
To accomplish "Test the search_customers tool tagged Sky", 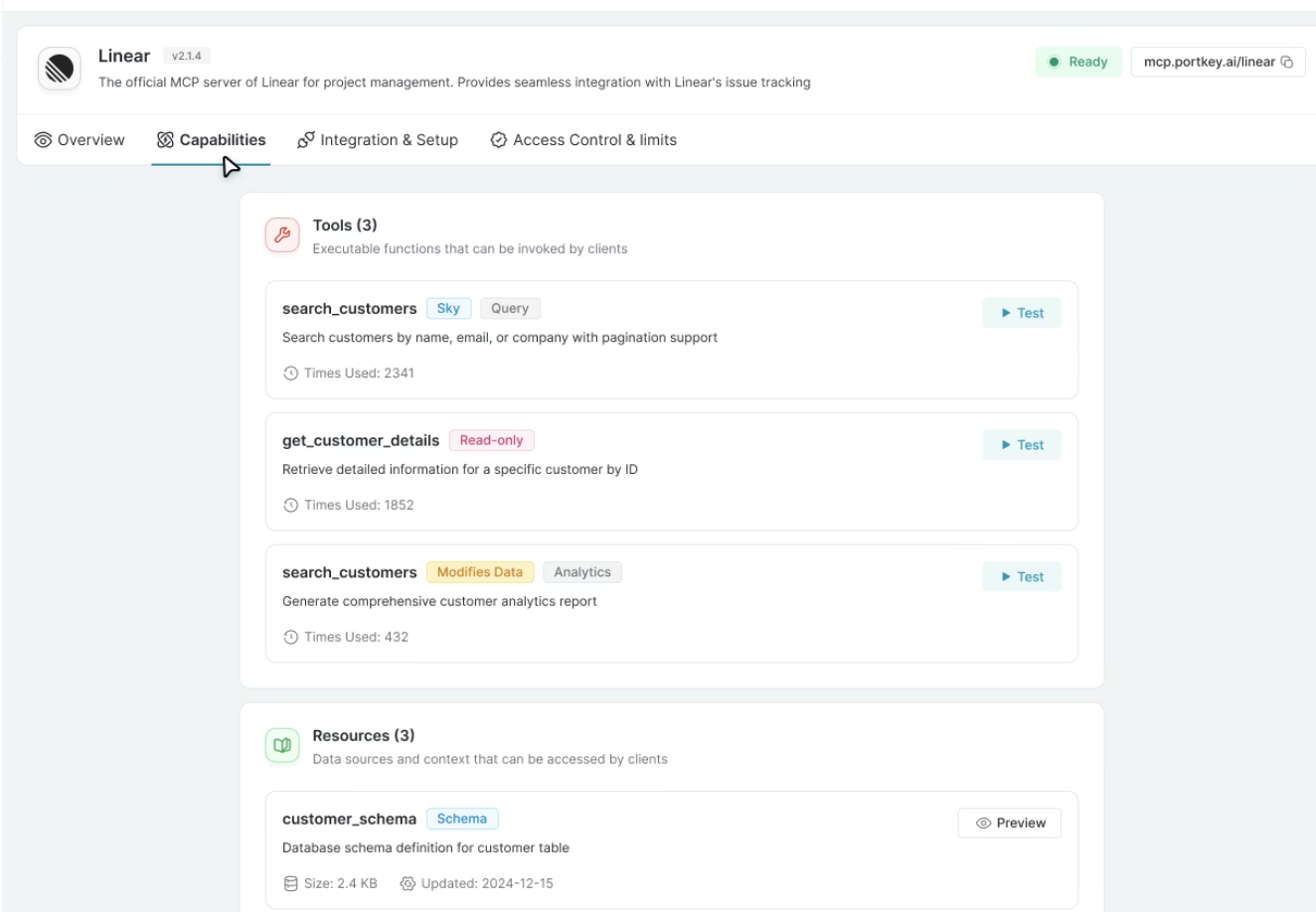I will [1022, 313].
